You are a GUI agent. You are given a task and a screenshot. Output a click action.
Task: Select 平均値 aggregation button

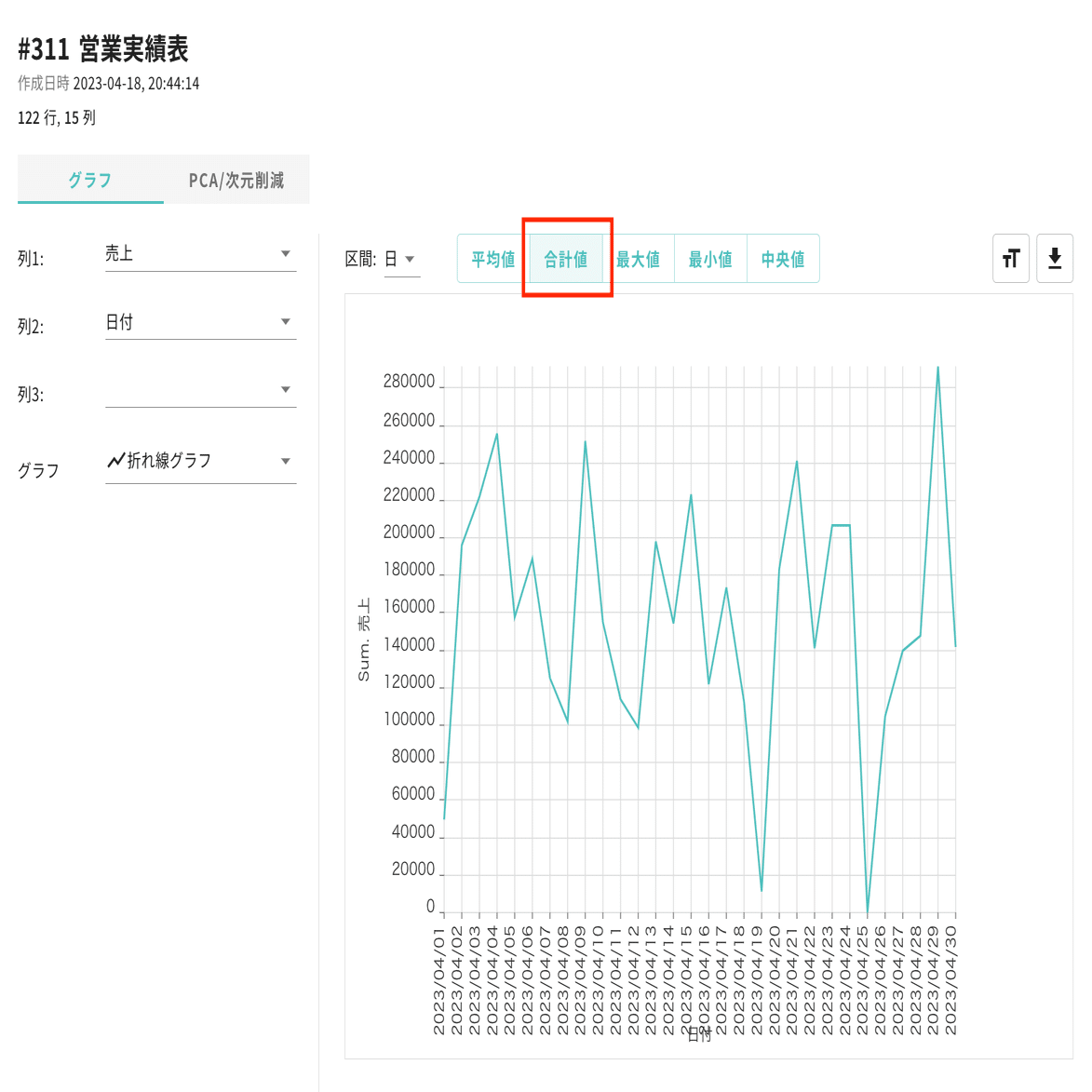pyautogui.click(x=493, y=259)
